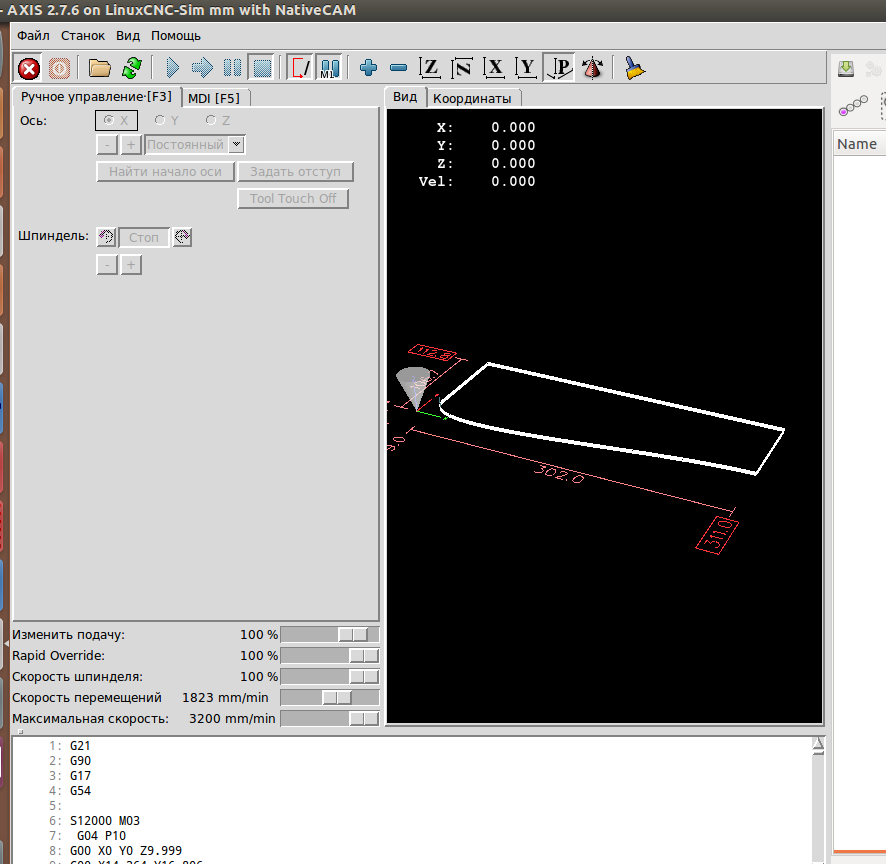Open the Файл menu

click(x=33, y=35)
